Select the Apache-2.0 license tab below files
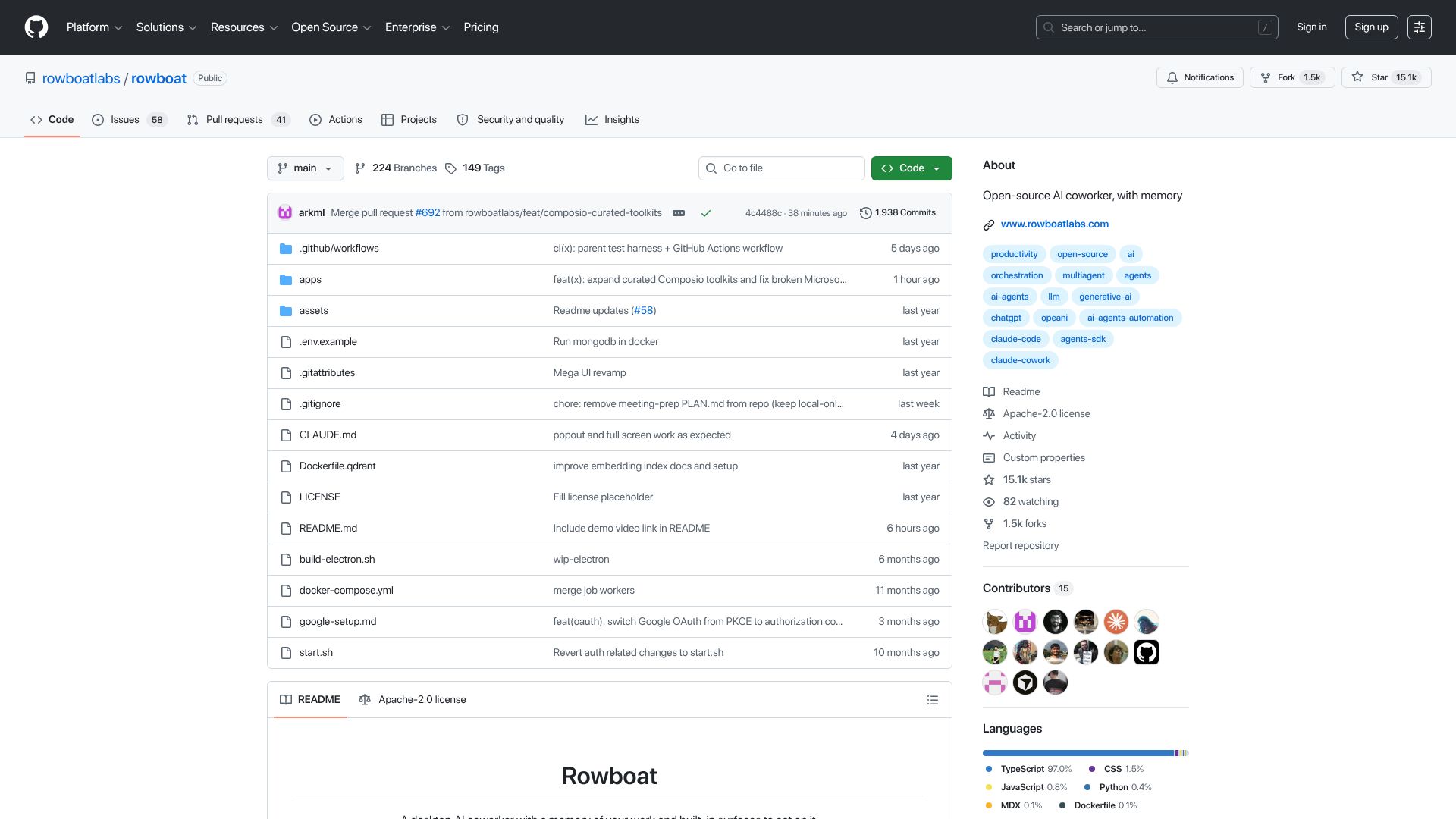The width and height of the screenshot is (1456, 819). point(412,700)
